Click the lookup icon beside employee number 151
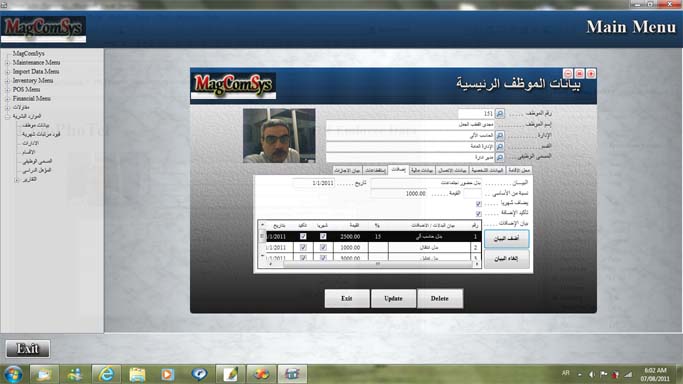Viewport: 683px width, 384px height. (500, 114)
